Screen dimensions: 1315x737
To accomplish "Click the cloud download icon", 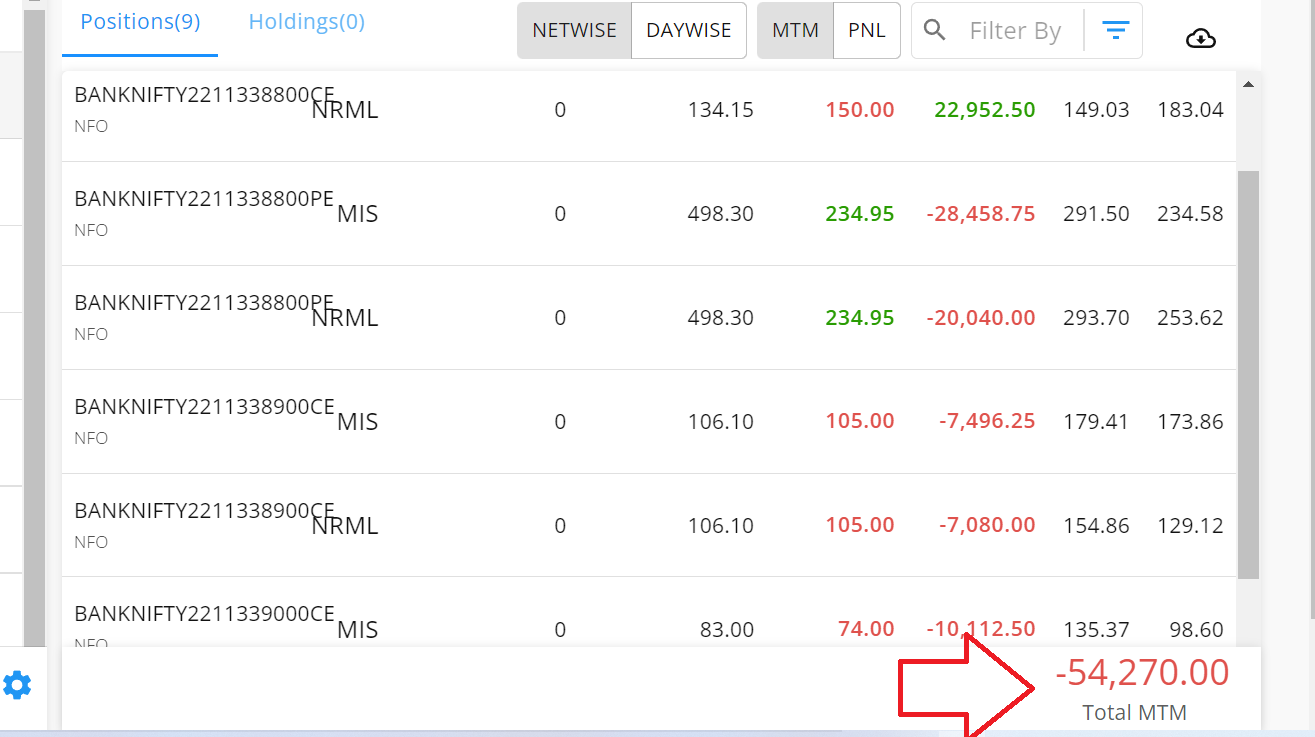I will (1200, 38).
